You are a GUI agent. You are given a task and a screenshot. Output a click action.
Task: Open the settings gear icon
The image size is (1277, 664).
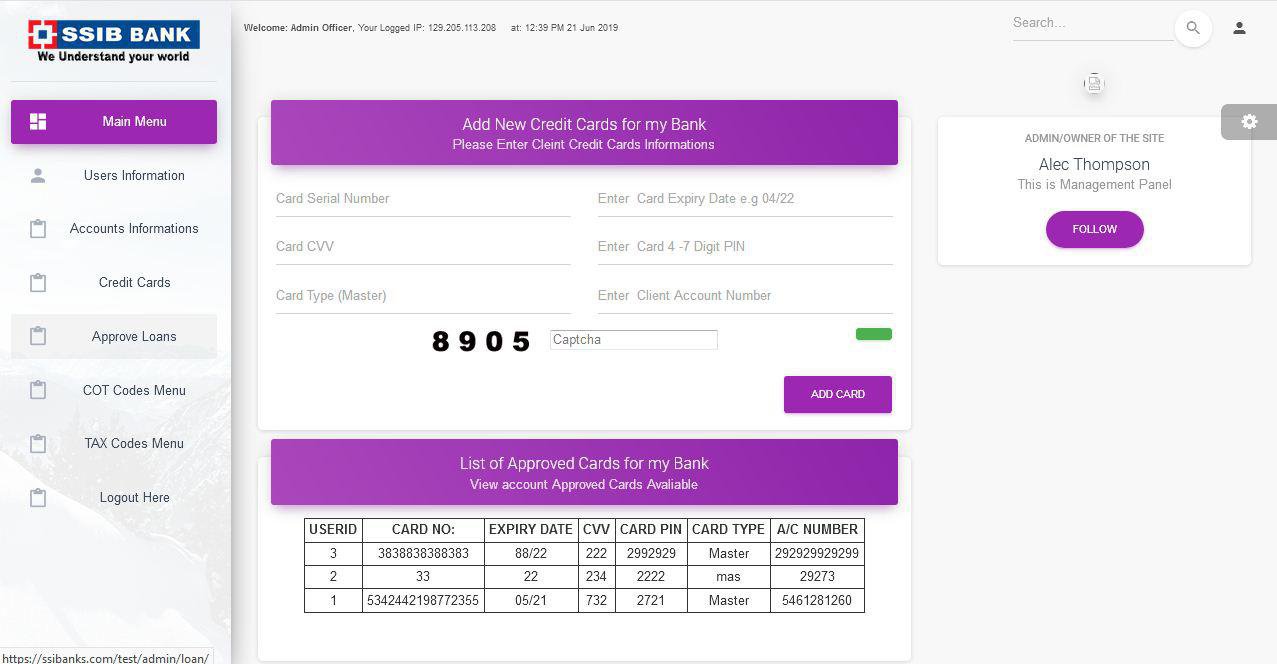[x=1248, y=121]
